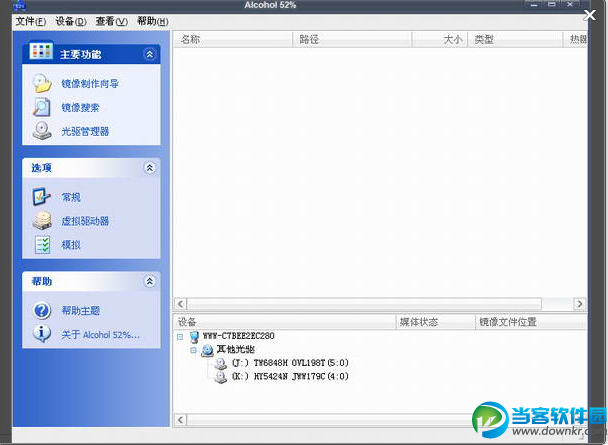Select drive (J:) TW6848H OVL198T

click(290, 363)
